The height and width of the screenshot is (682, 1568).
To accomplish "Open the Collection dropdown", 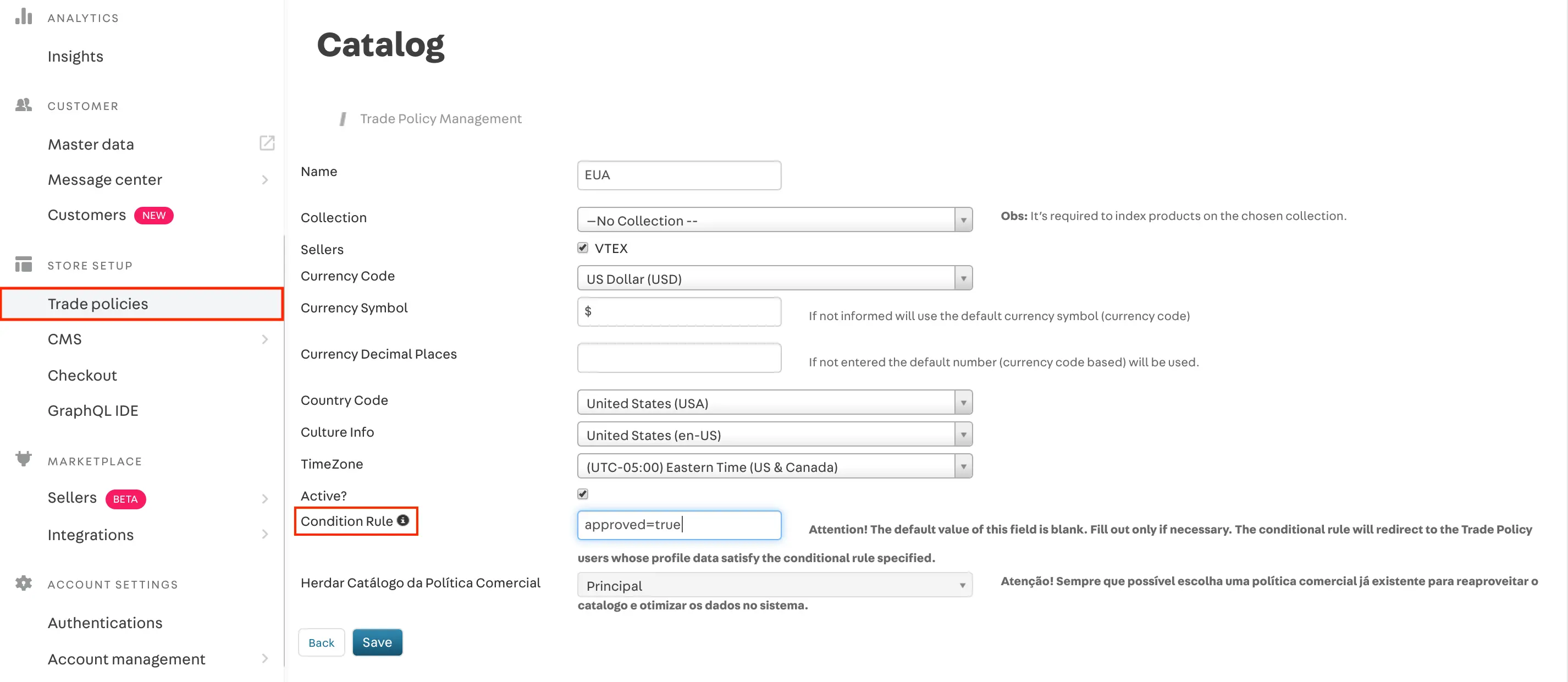I will click(x=774, y=220).
